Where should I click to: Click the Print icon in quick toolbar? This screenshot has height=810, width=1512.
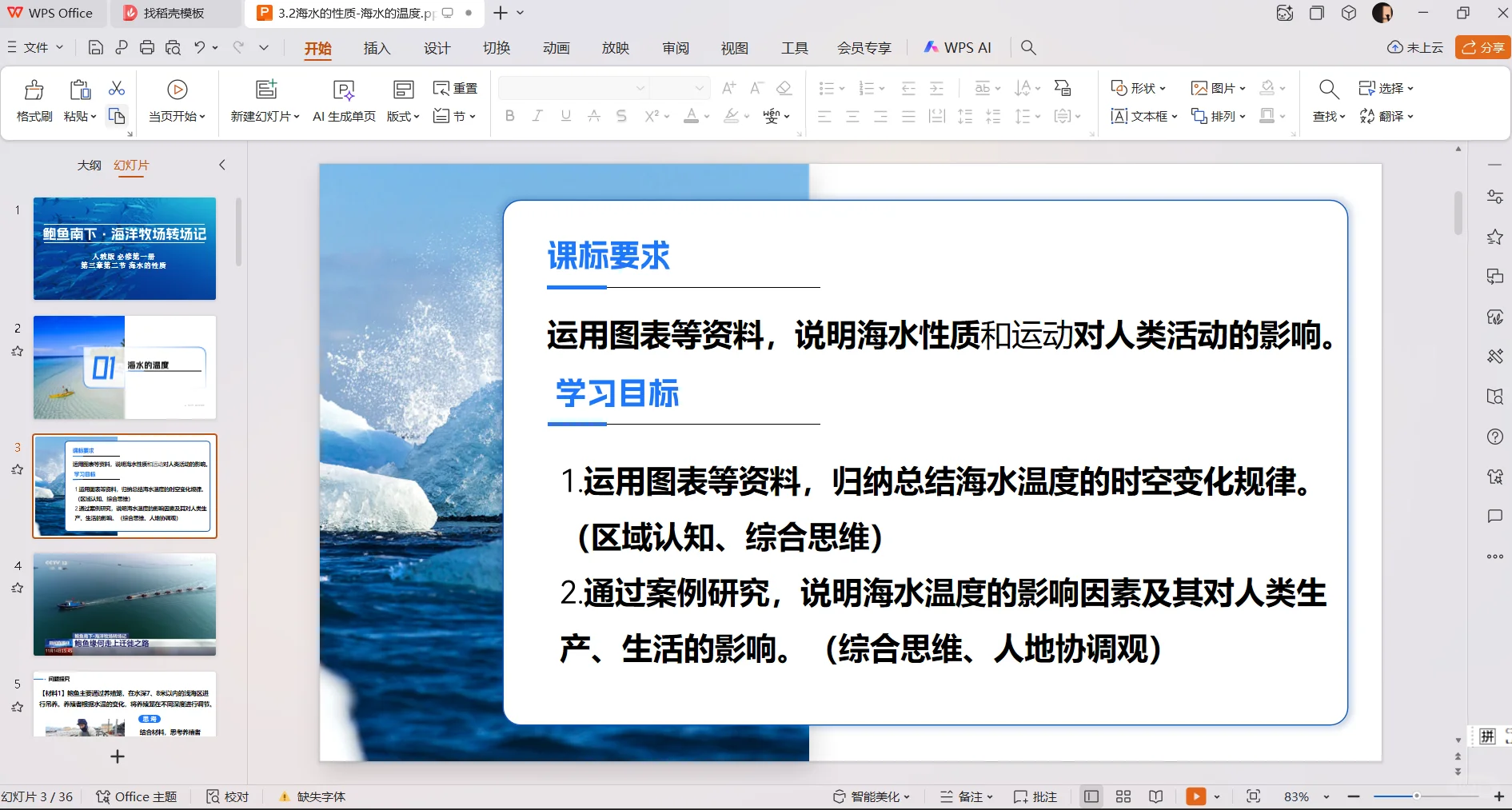point(147,47)
